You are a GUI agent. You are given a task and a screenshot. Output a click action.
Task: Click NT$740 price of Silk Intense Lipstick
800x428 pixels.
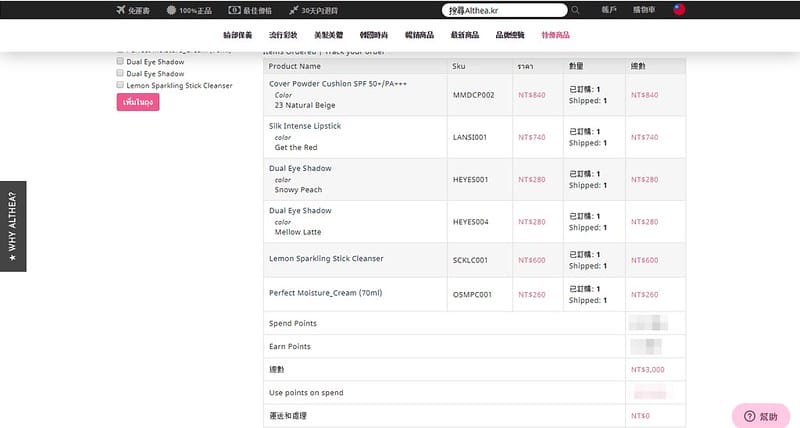[532, 137]
